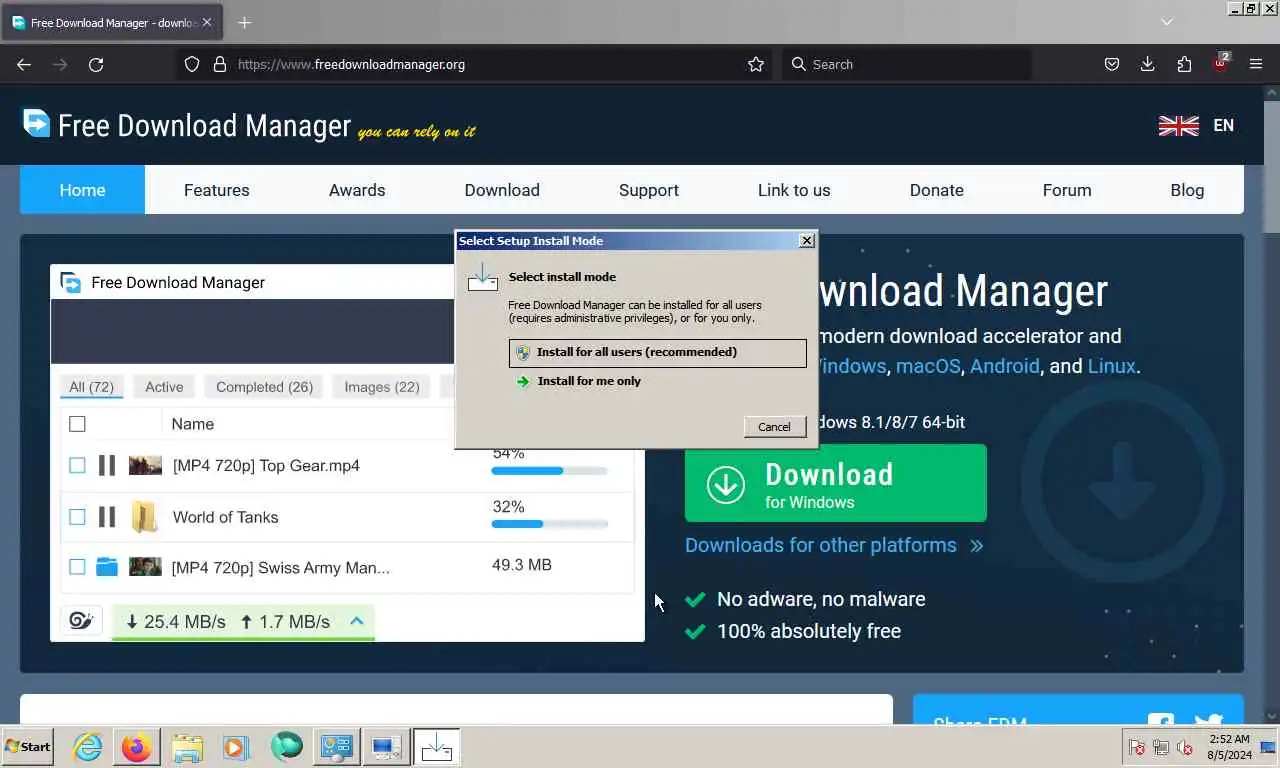This screenshot has width=1280, height=768.
Task: Open the list all tabs dropdown
Action: tap(1166, 22)
